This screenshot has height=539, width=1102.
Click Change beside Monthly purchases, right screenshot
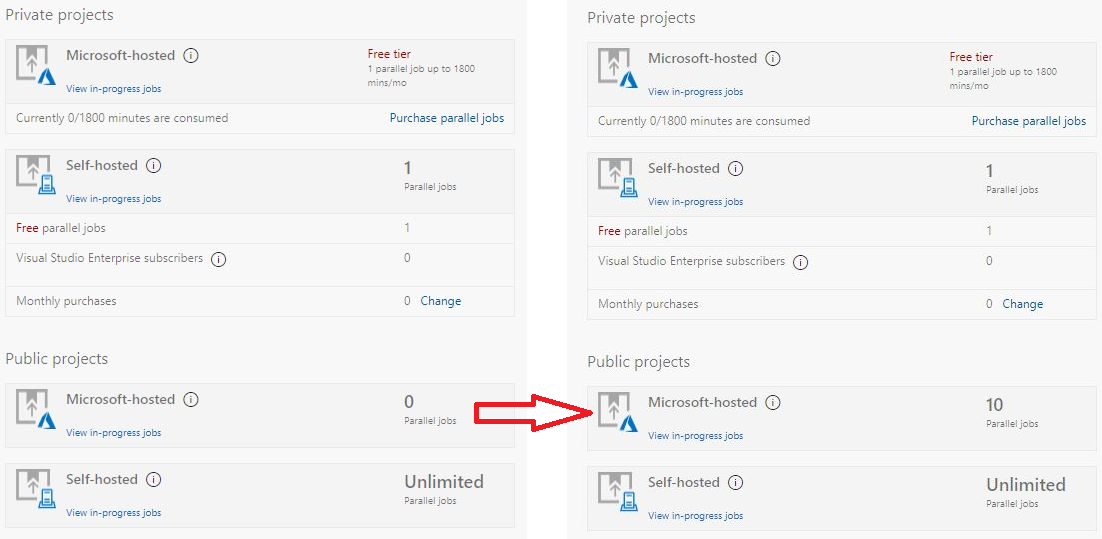[x=1023, y=304]
